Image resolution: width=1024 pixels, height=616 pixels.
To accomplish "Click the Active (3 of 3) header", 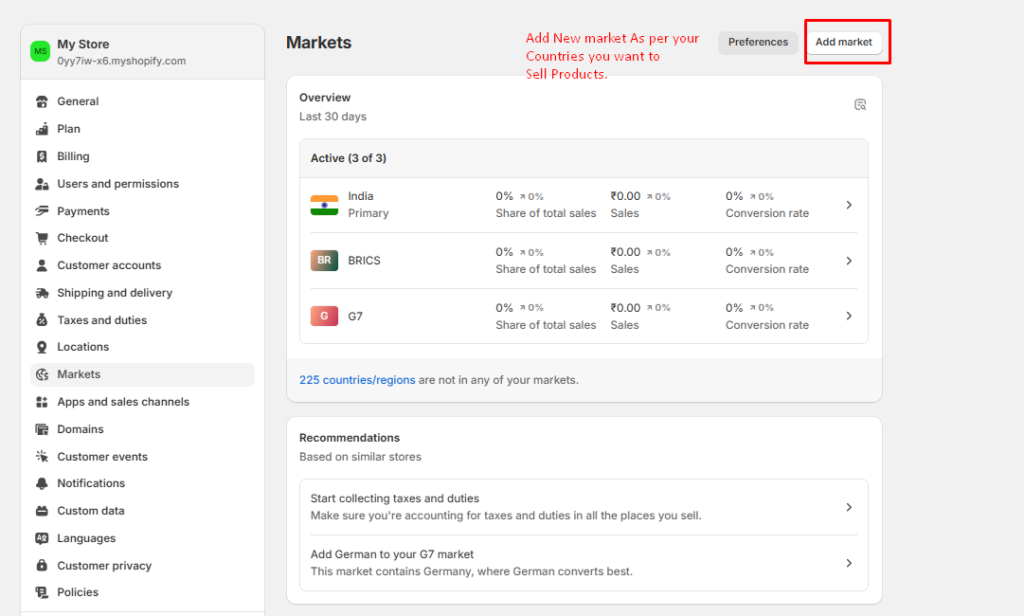I will tap(348, 158).
